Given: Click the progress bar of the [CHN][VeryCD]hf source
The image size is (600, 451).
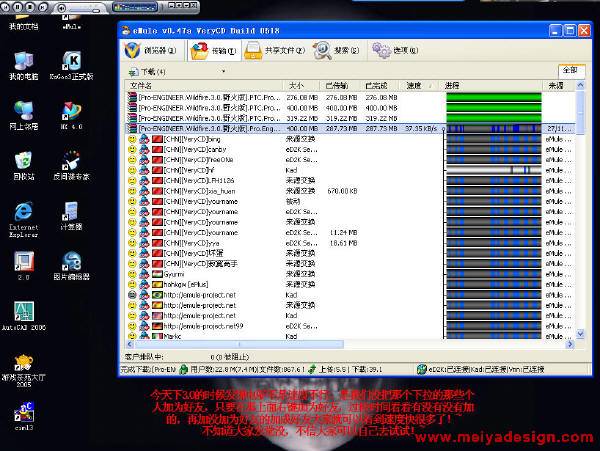Looking at the screenshot, I should point(494,170).
